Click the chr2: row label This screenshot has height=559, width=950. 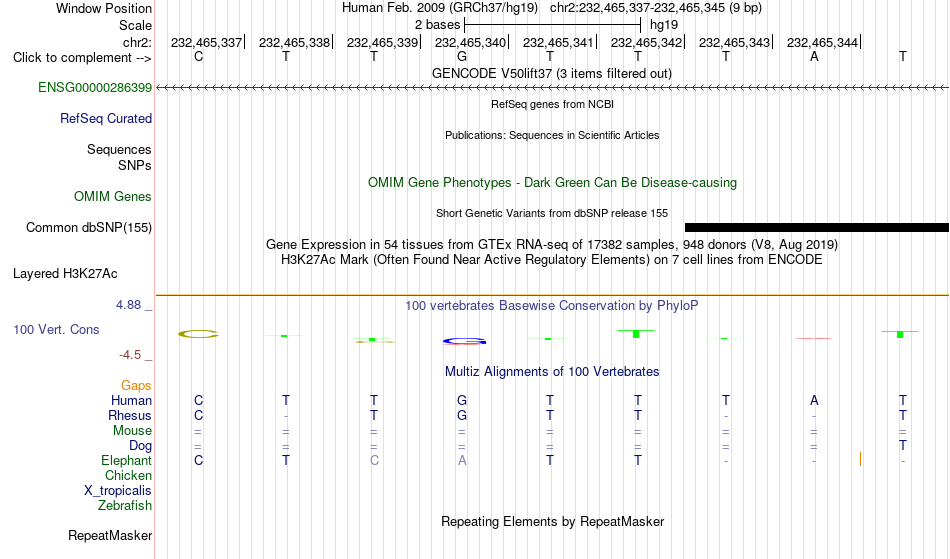click(137, 42)
